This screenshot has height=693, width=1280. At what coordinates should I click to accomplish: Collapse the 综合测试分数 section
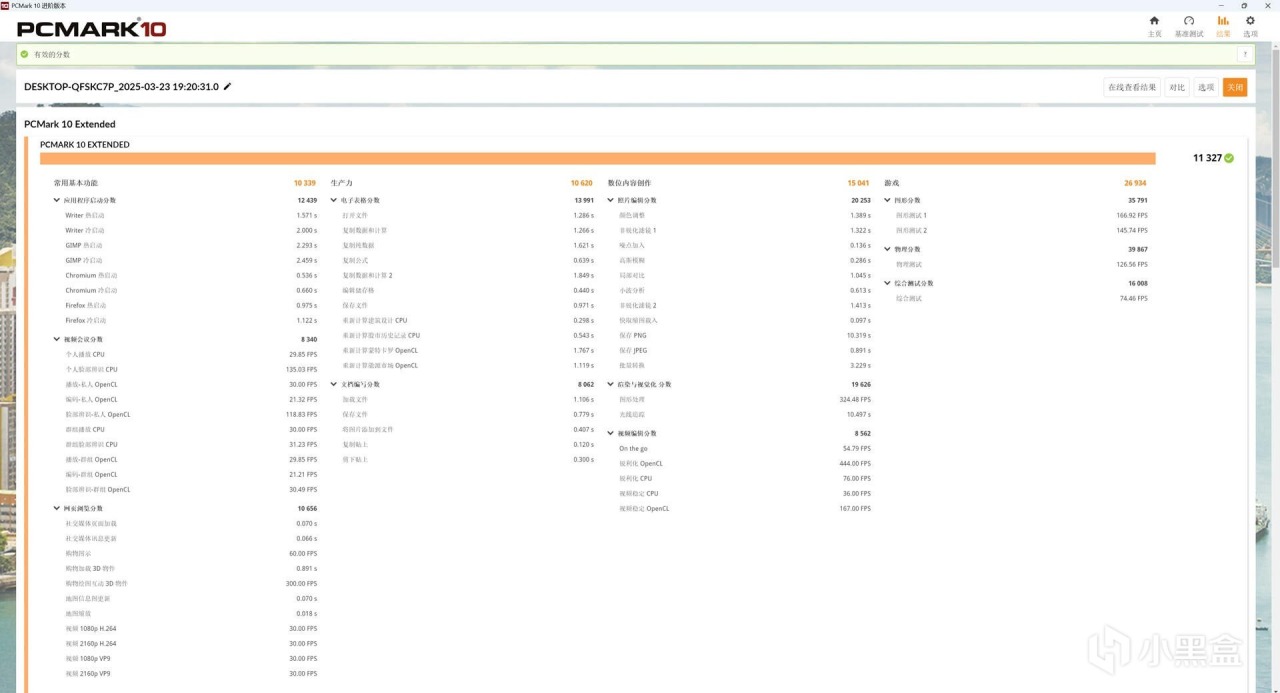pyautogui.click(x=888, y=283)
